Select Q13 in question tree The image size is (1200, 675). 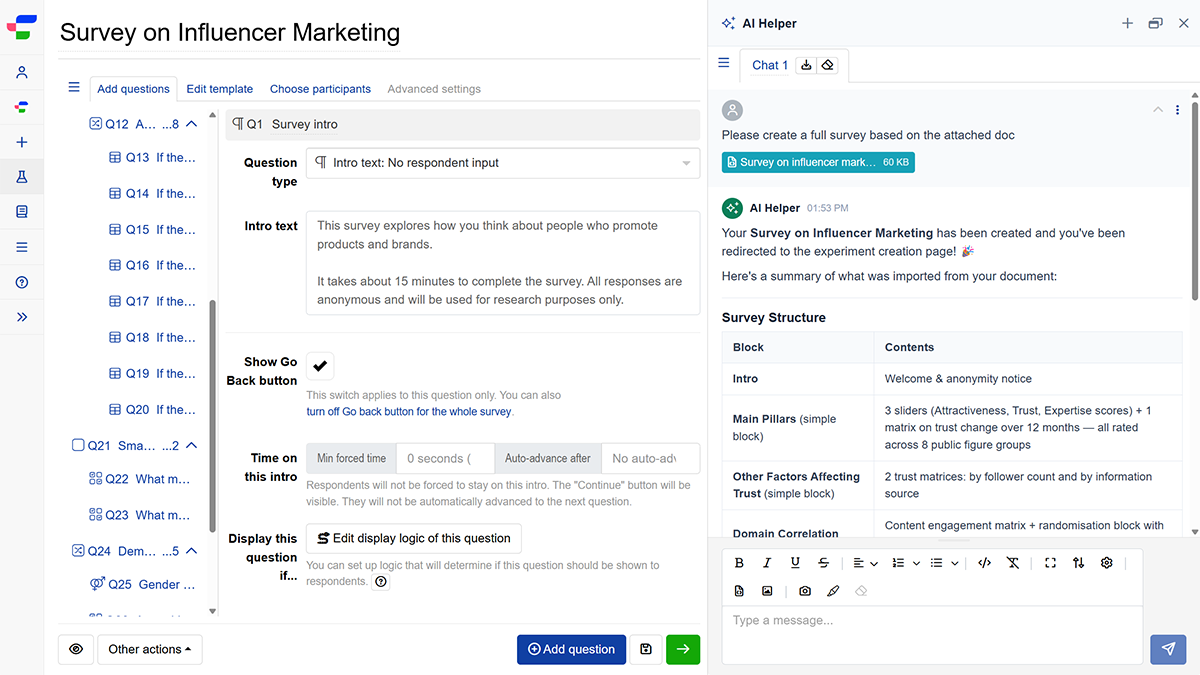(152, 157)
